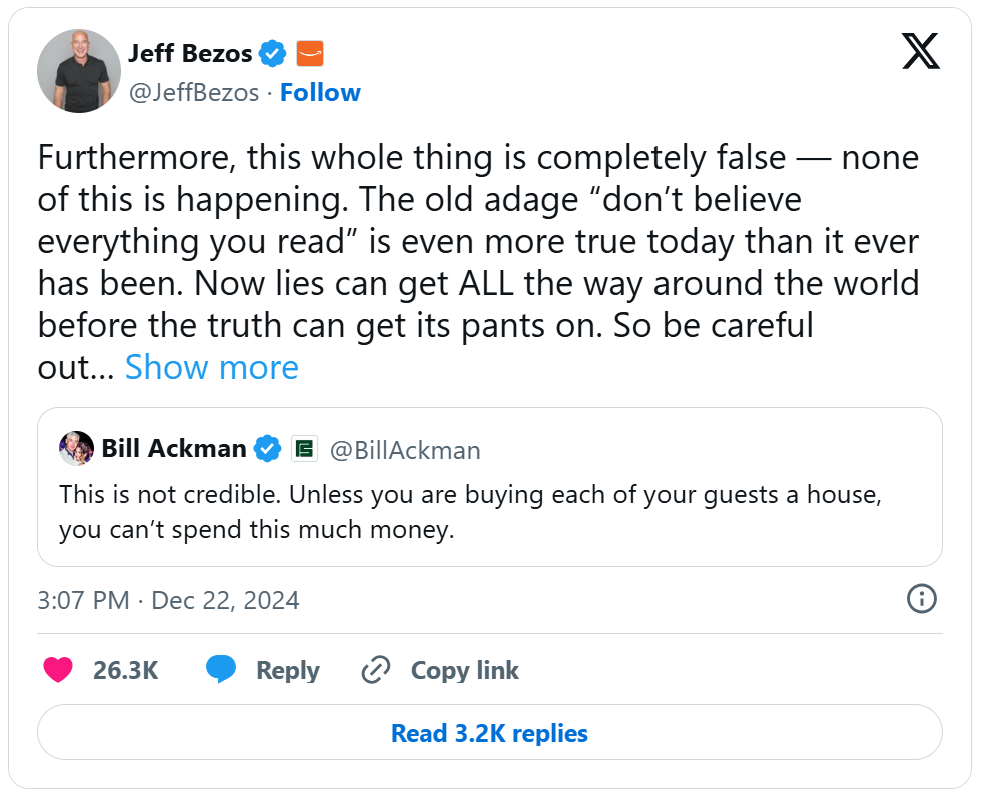Click the Copy link text

pyautogui.click(x=464, y=670)
